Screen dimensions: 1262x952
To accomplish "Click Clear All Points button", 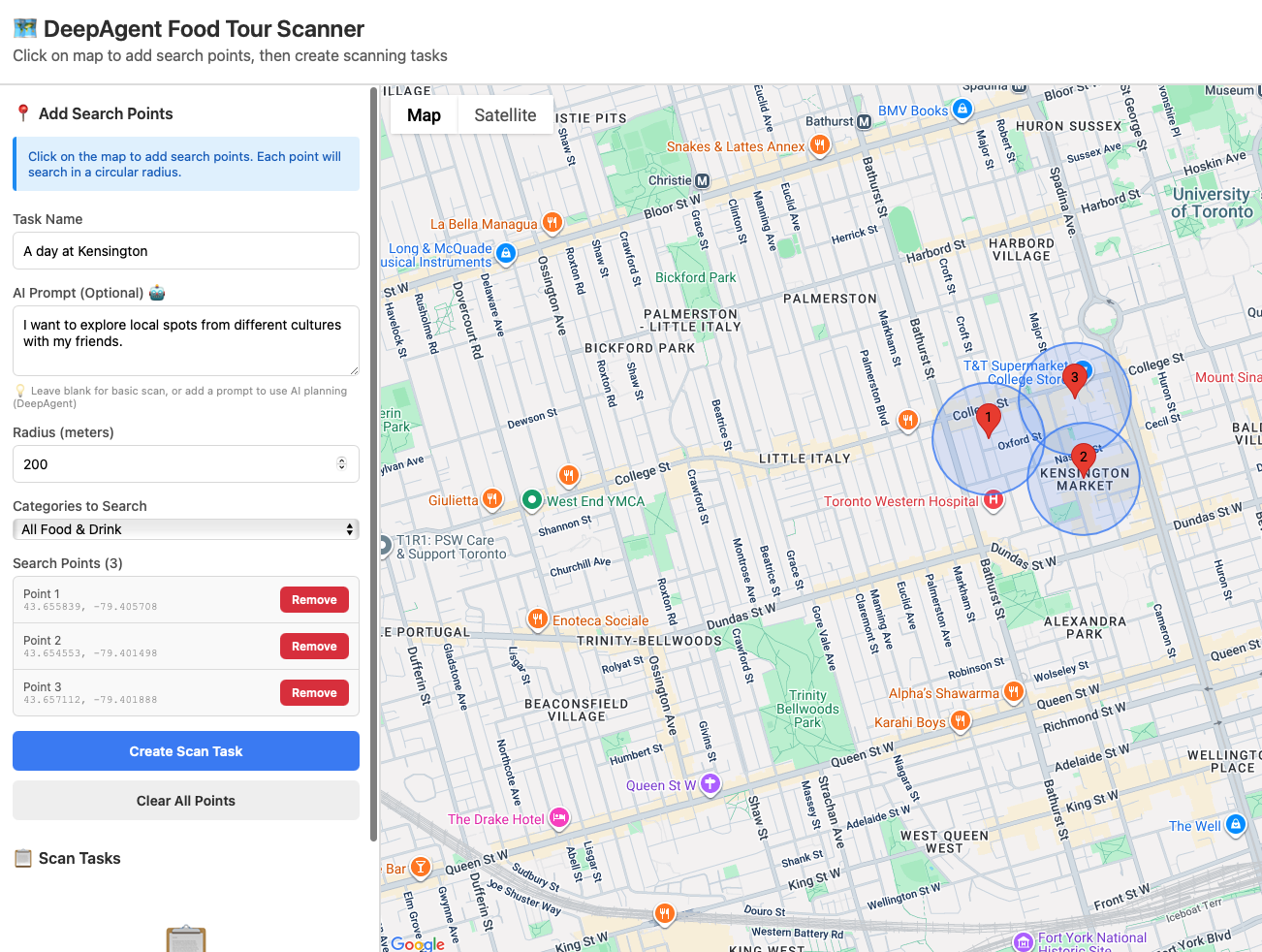I will (x=186, y=801).
